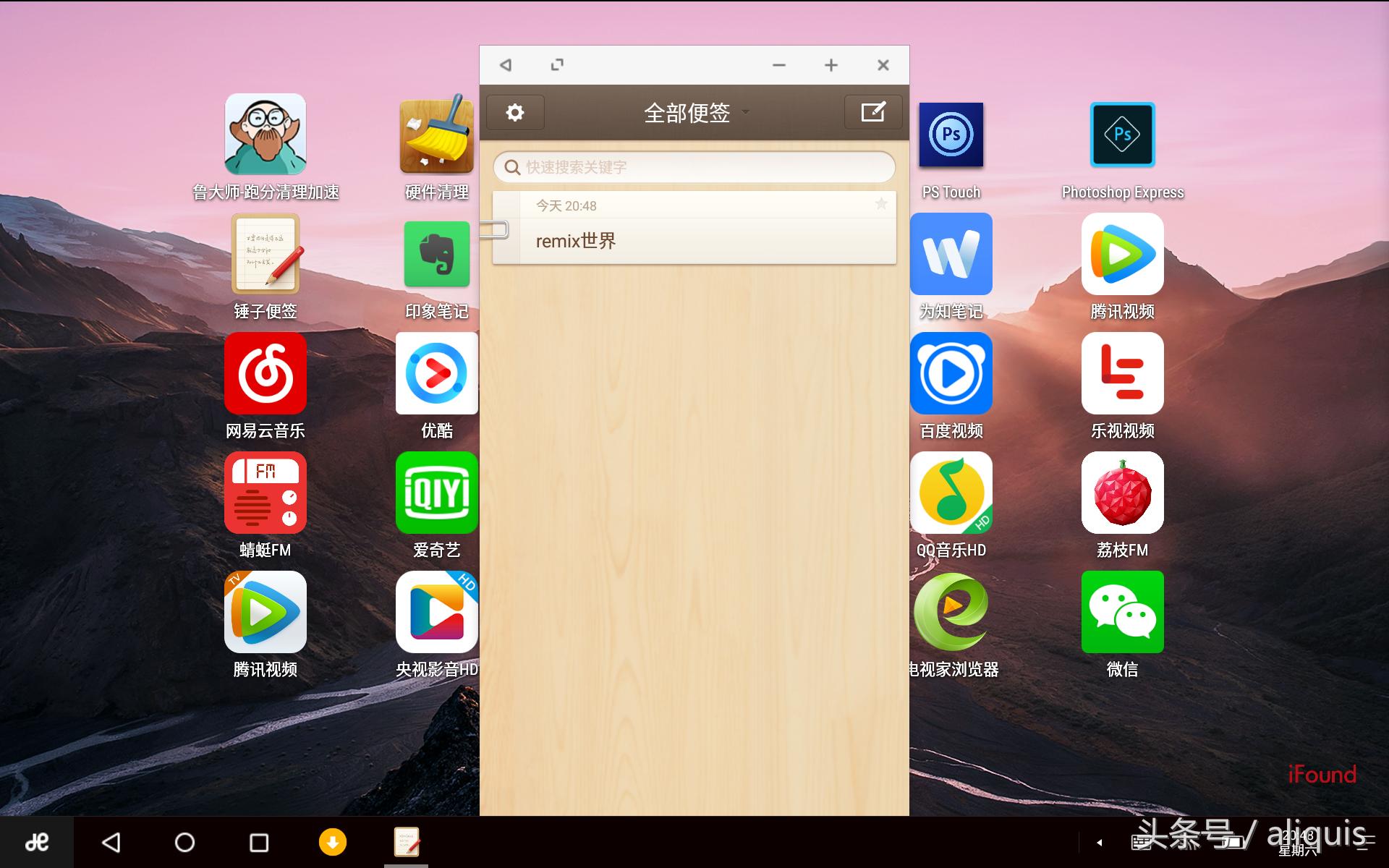The height and width of the screenshot is (868, 1389).
Task: Launch 网易云音乐 app
Action: point(265,374)
